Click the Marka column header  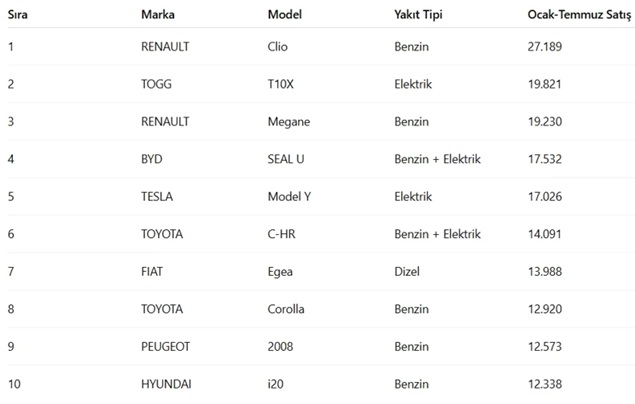(158, 15)
